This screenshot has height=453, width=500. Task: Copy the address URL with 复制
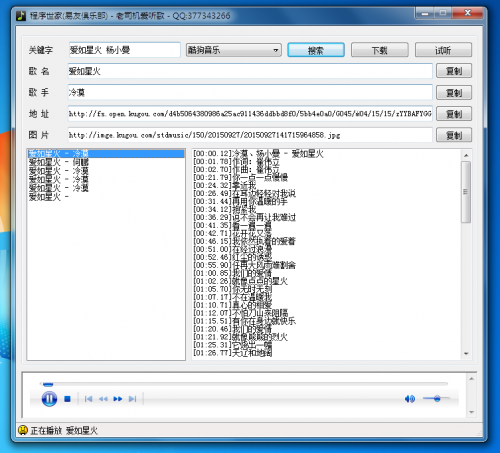pyautogui.click(x=454, y=114)
